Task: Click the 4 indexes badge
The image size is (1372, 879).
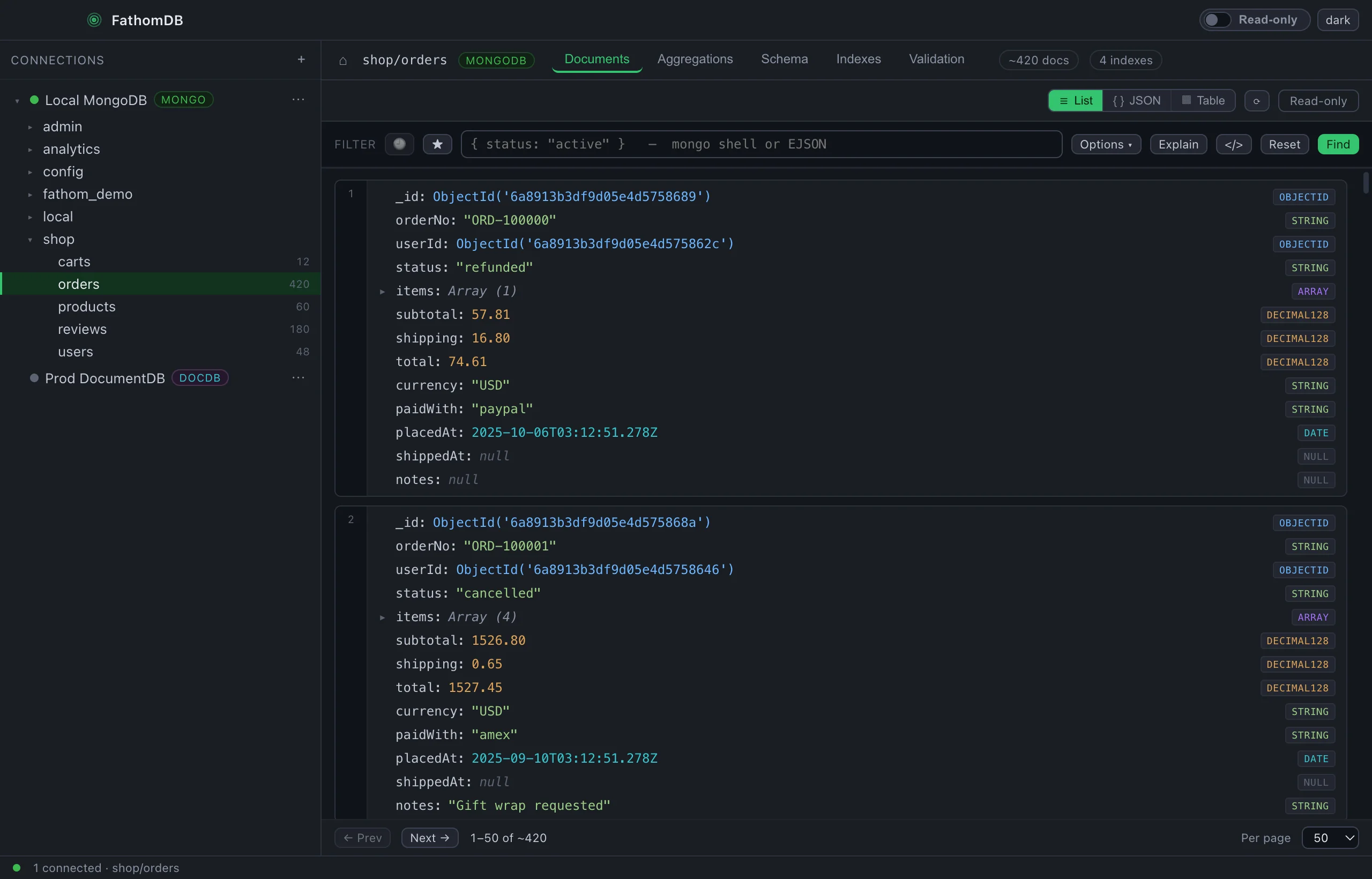Action: [1125, 60]
